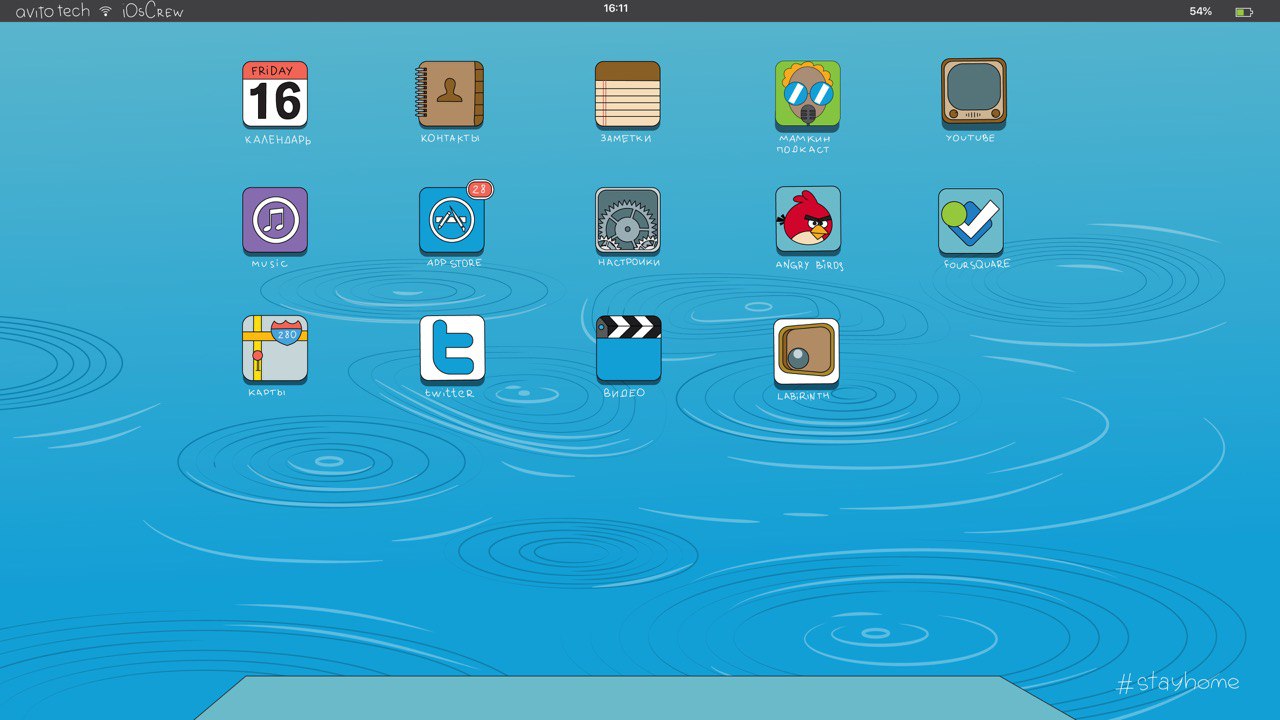
Task: Open Настройки settings gear app
Action: pos(628,220)
